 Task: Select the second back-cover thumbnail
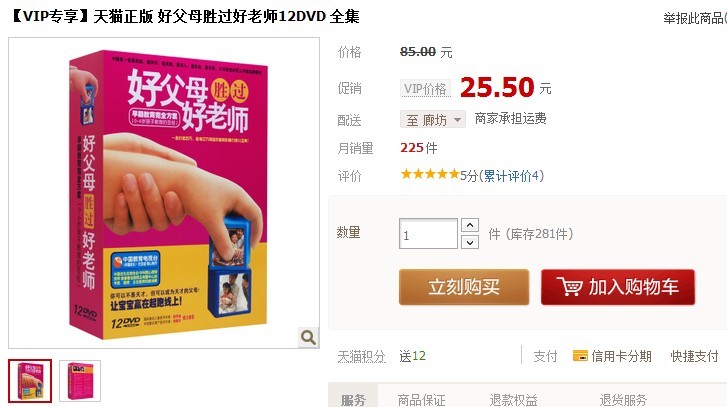[80, 381]
